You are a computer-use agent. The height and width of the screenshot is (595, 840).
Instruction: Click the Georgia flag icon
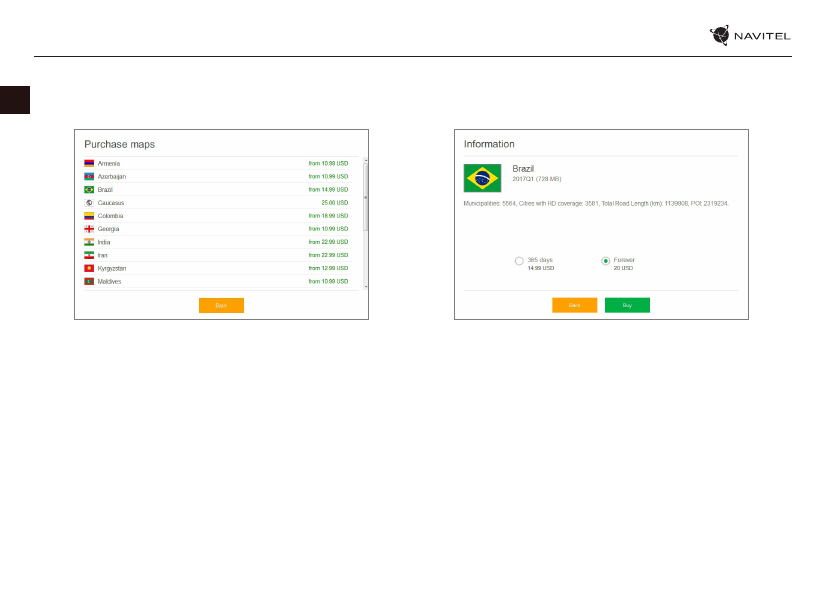pos(89,229)
